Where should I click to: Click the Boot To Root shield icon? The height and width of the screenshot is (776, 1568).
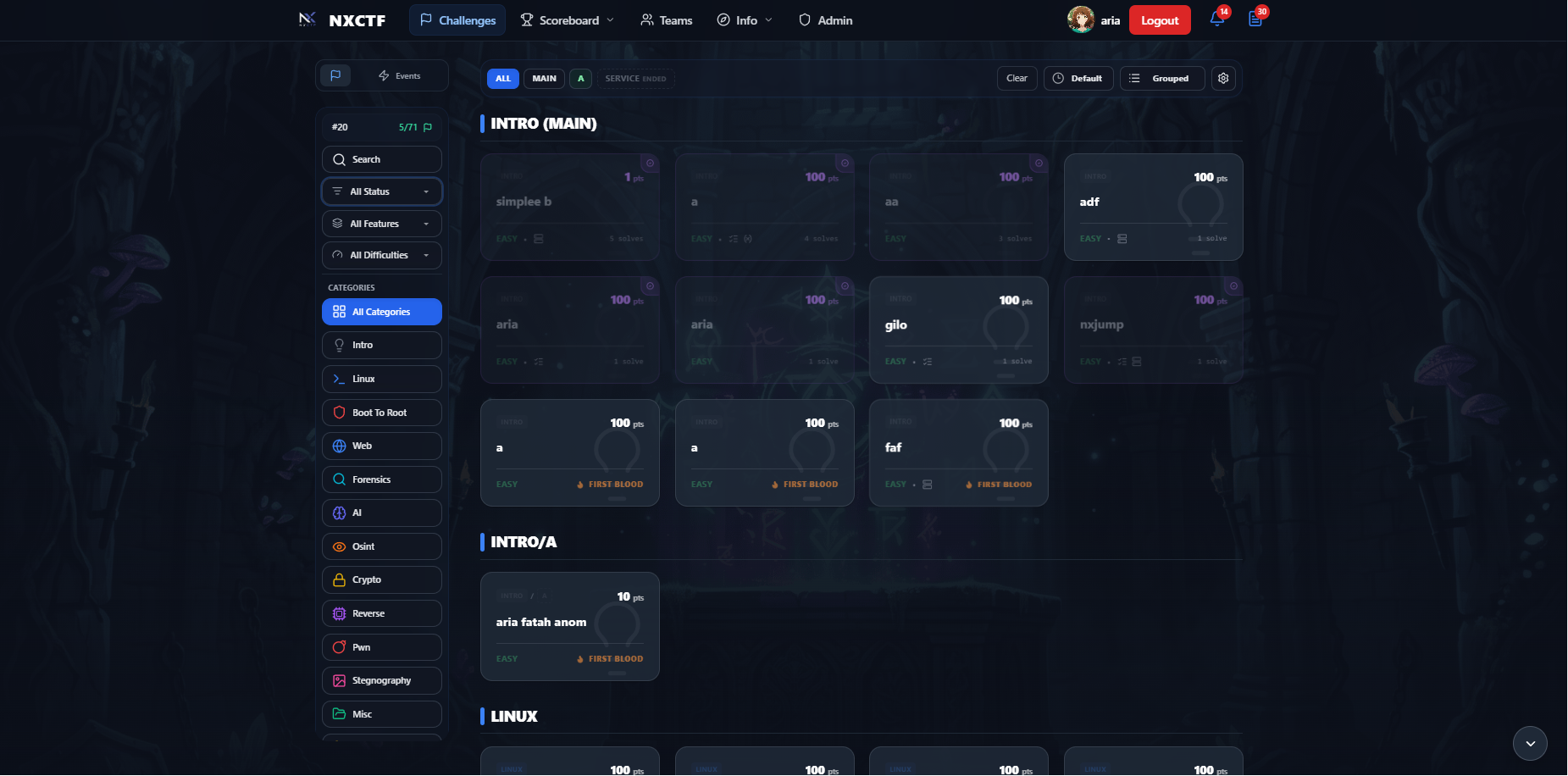point(339,413)
